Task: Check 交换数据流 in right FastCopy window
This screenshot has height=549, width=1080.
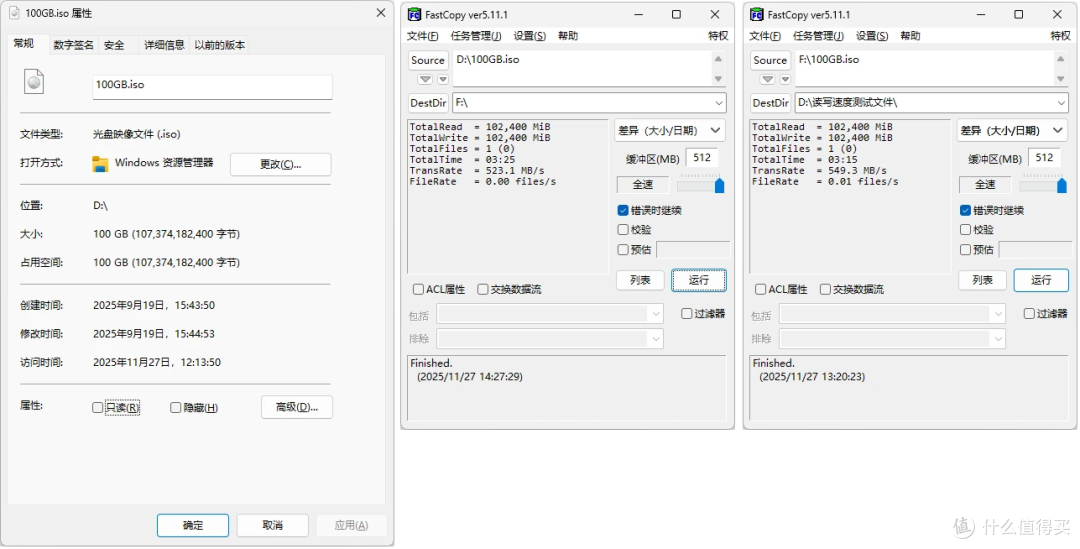Action: pos(825,289)
